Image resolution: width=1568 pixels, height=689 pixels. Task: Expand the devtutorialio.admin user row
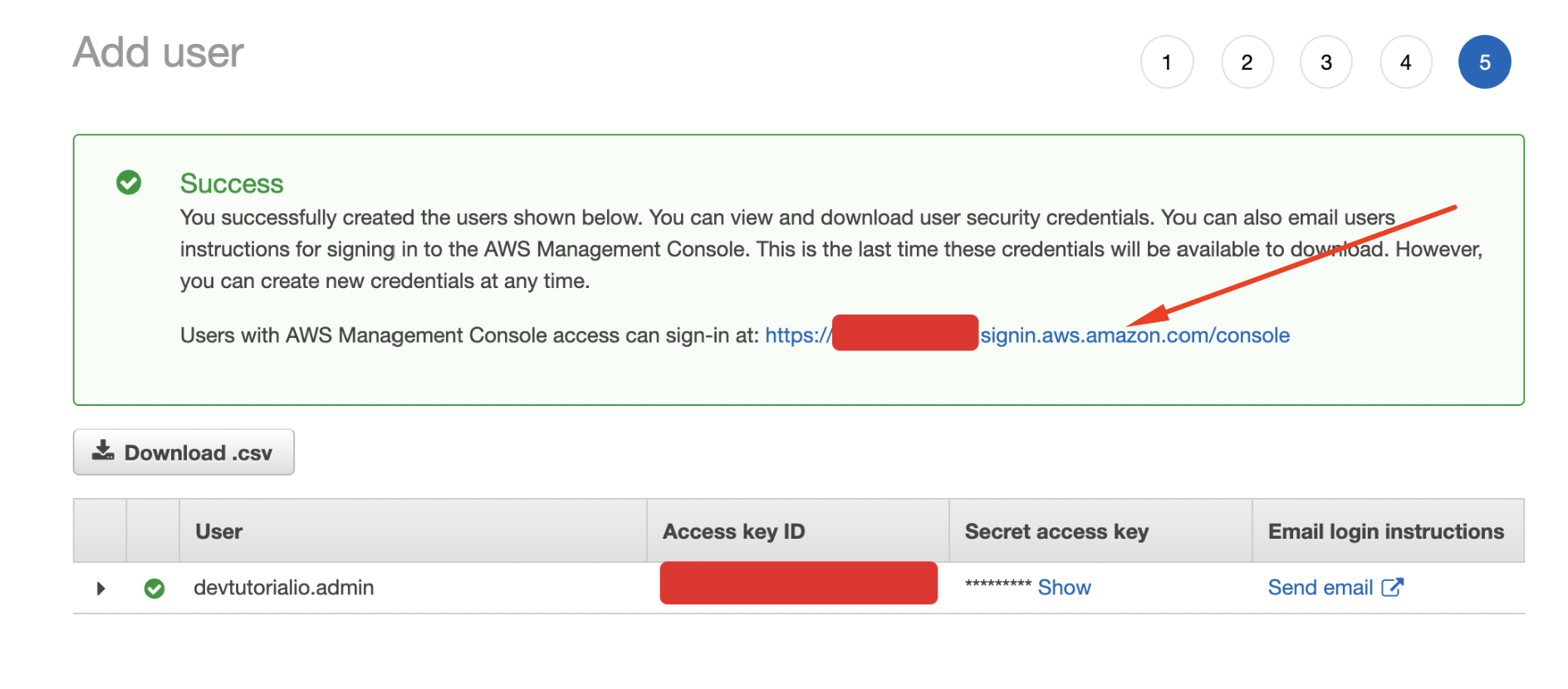[100, 589]
